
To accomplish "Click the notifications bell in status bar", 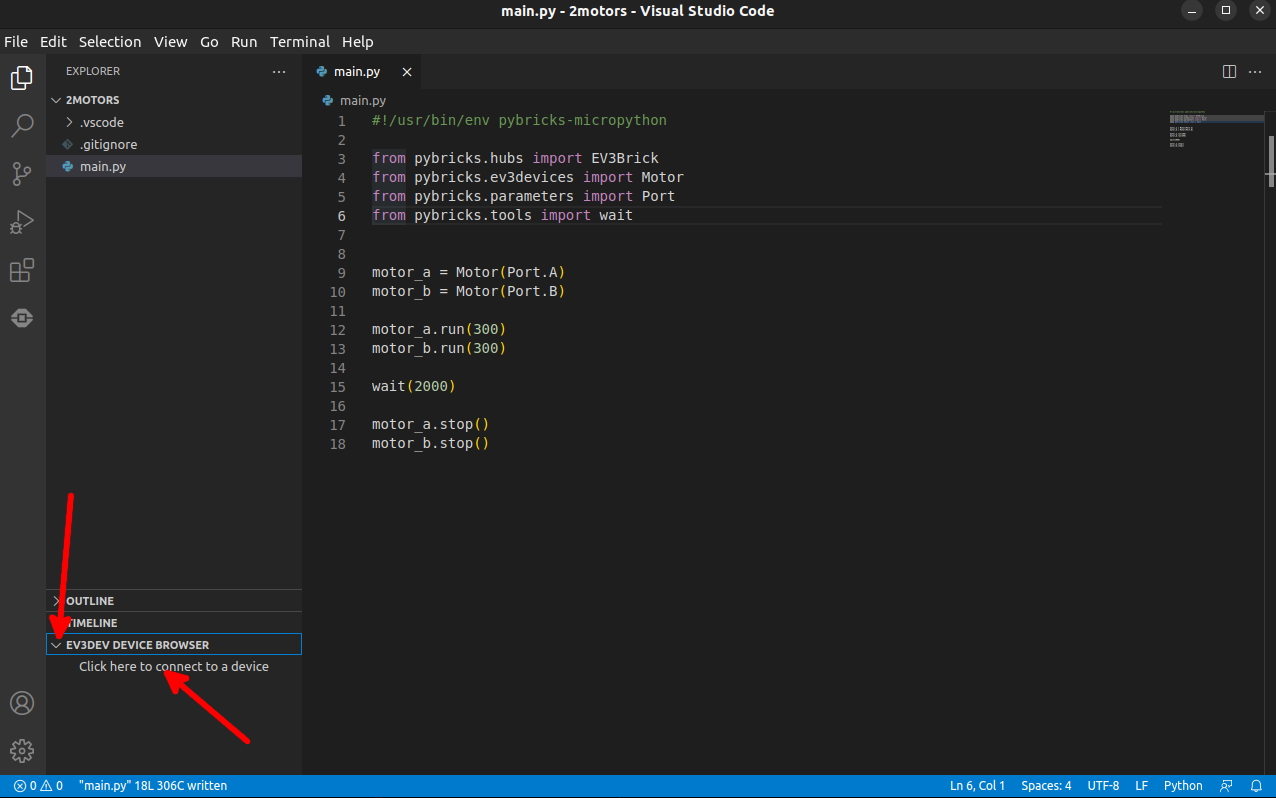I will click(1255, 786).
